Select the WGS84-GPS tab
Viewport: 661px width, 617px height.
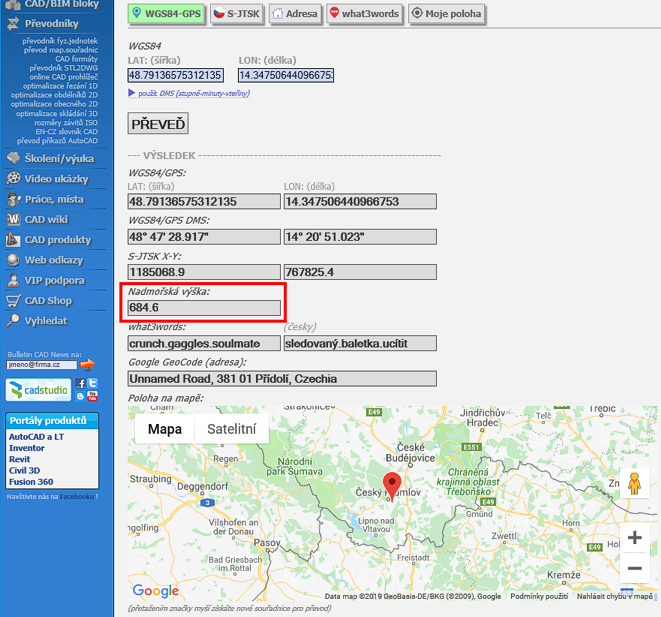[x=167, y=14]
